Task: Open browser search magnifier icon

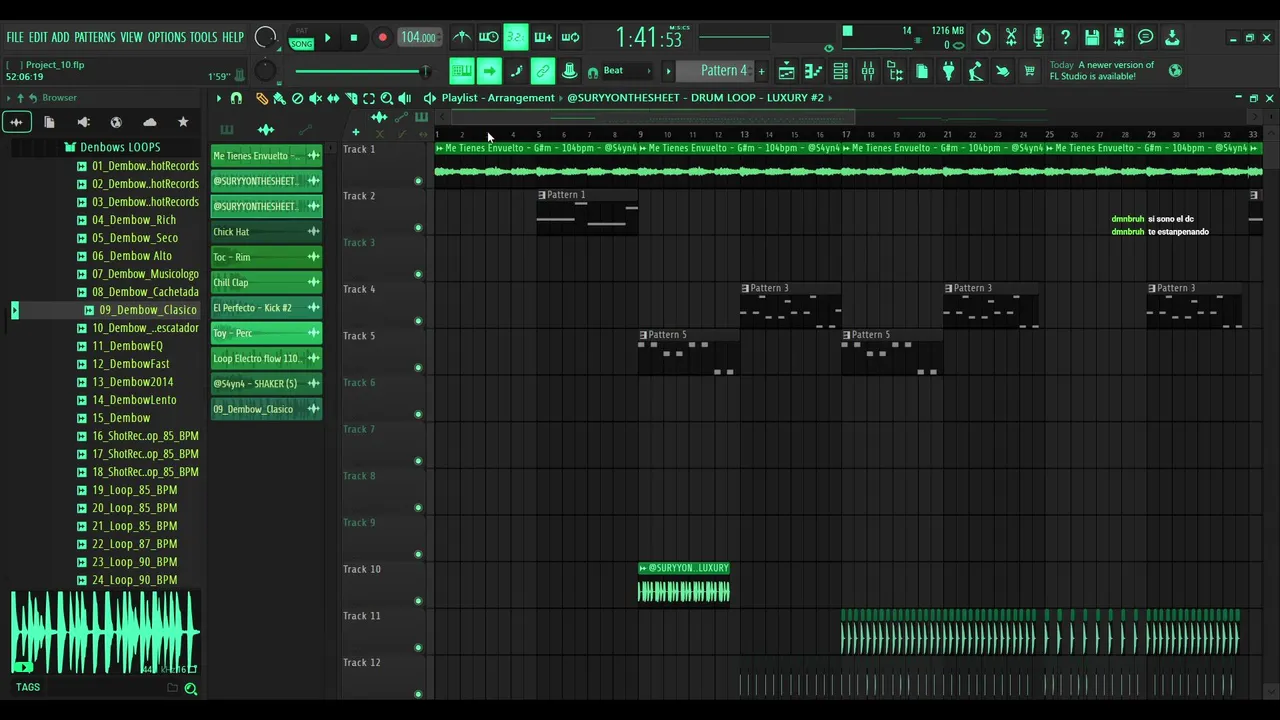Action: point(191,688)
